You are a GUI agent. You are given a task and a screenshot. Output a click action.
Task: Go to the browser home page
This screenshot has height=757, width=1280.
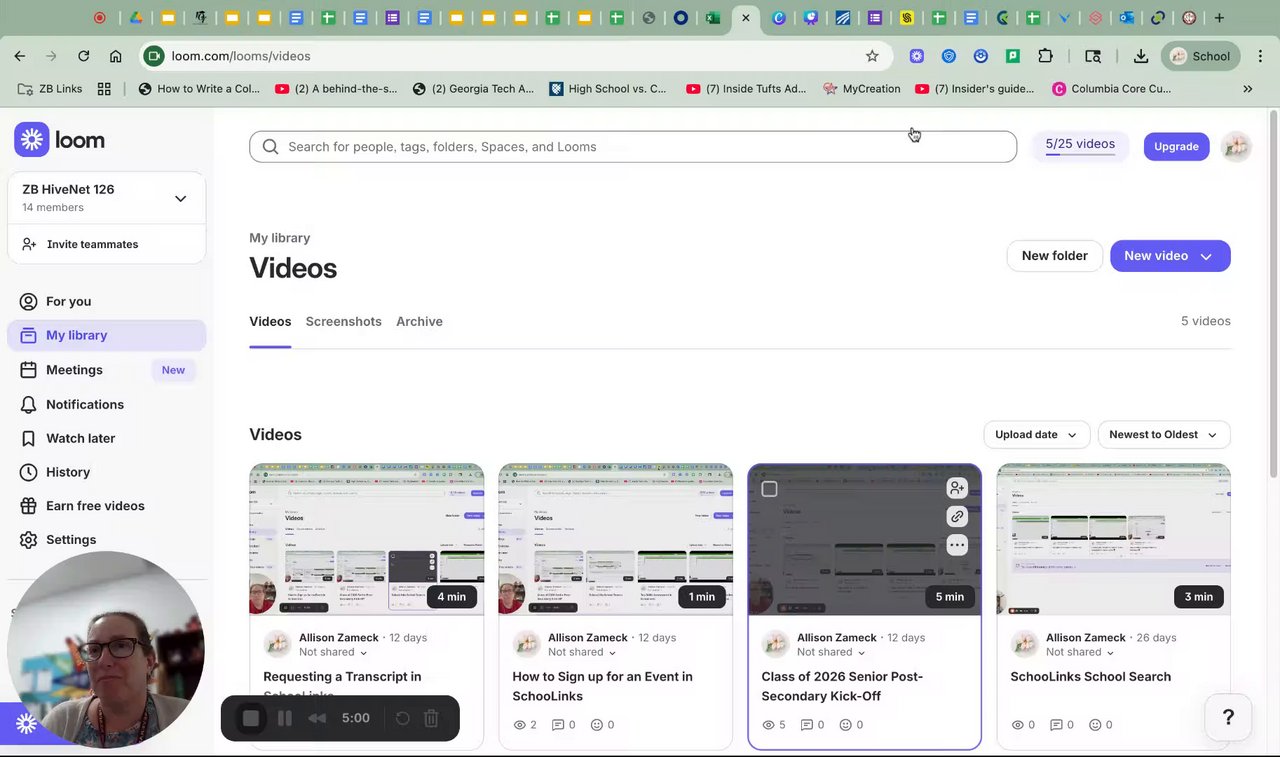click(116, 56)
